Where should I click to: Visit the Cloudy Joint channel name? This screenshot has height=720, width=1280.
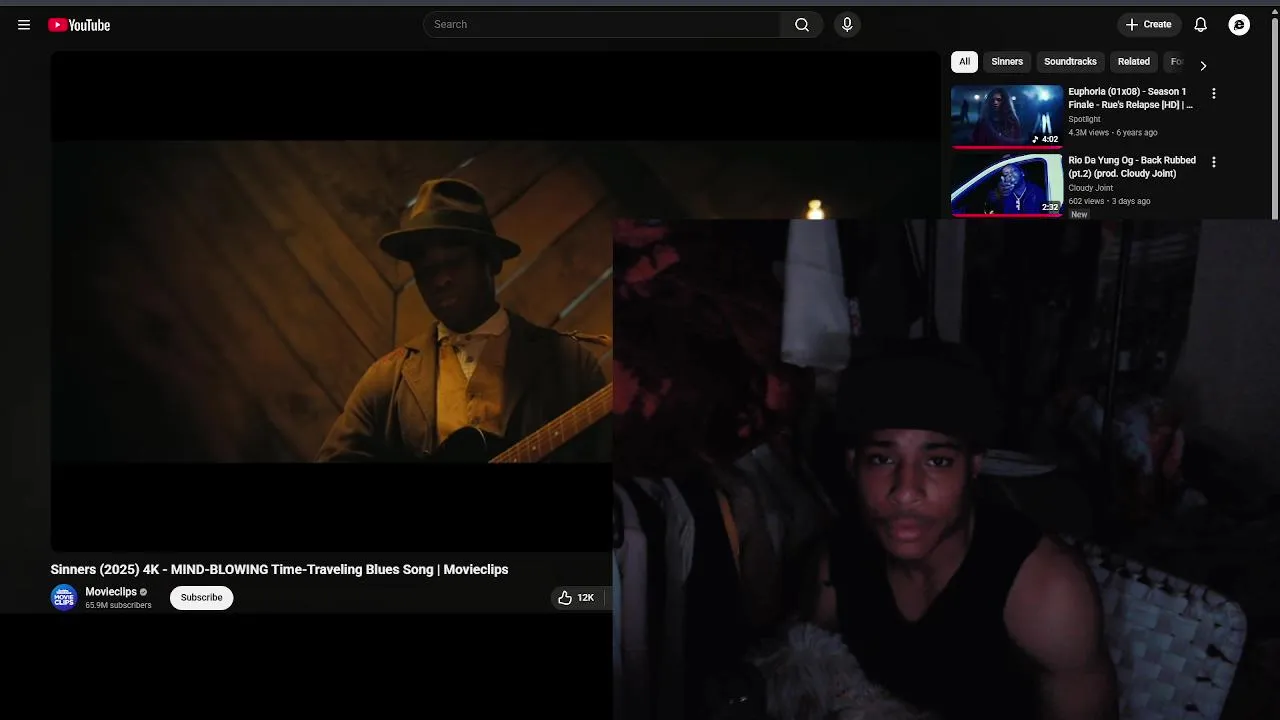click(1090, 187)
